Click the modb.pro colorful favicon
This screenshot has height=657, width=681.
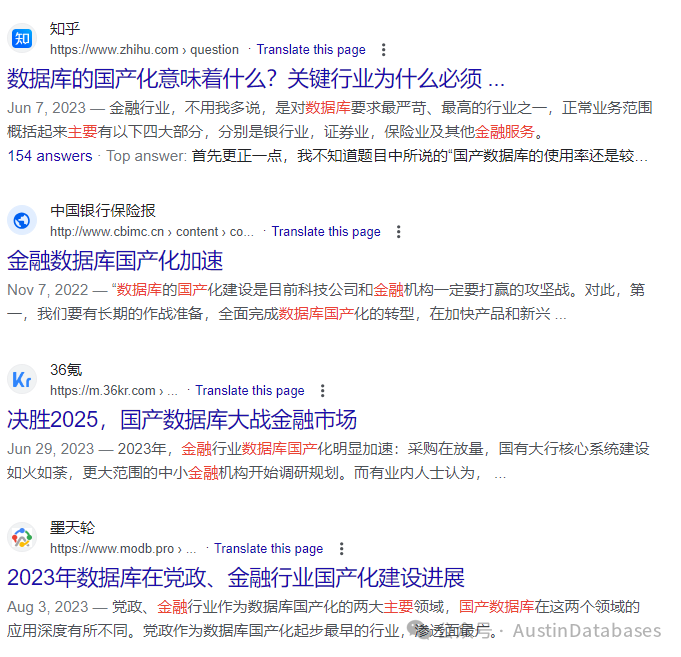click(22, 538)
